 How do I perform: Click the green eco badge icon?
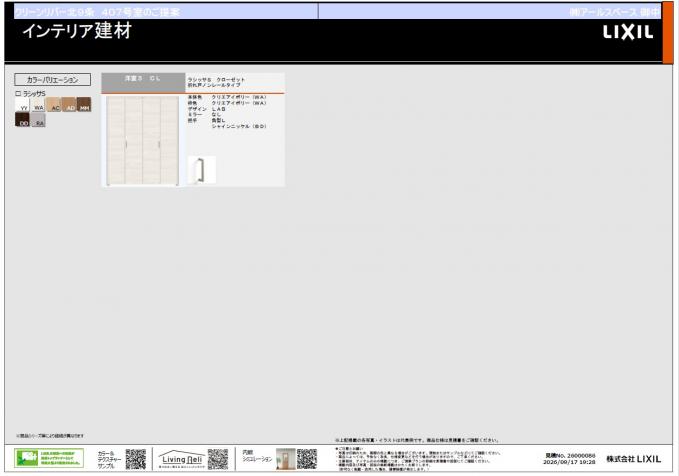[49, 458]
